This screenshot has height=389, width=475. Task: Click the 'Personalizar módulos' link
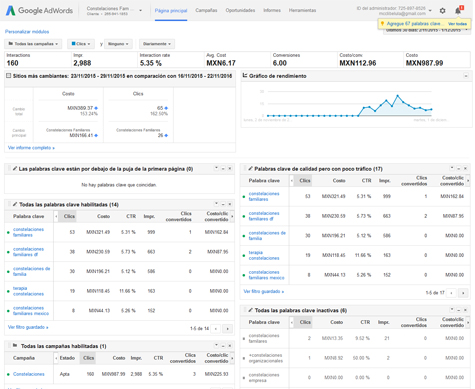[x=27, y=32]
